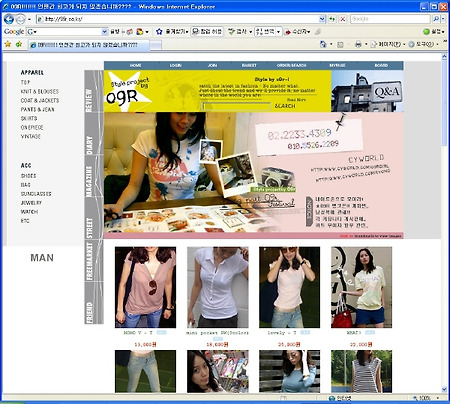Screen dimensions: 450x404
Task: Click the Q&A banner image
Action: coord(367,91)
